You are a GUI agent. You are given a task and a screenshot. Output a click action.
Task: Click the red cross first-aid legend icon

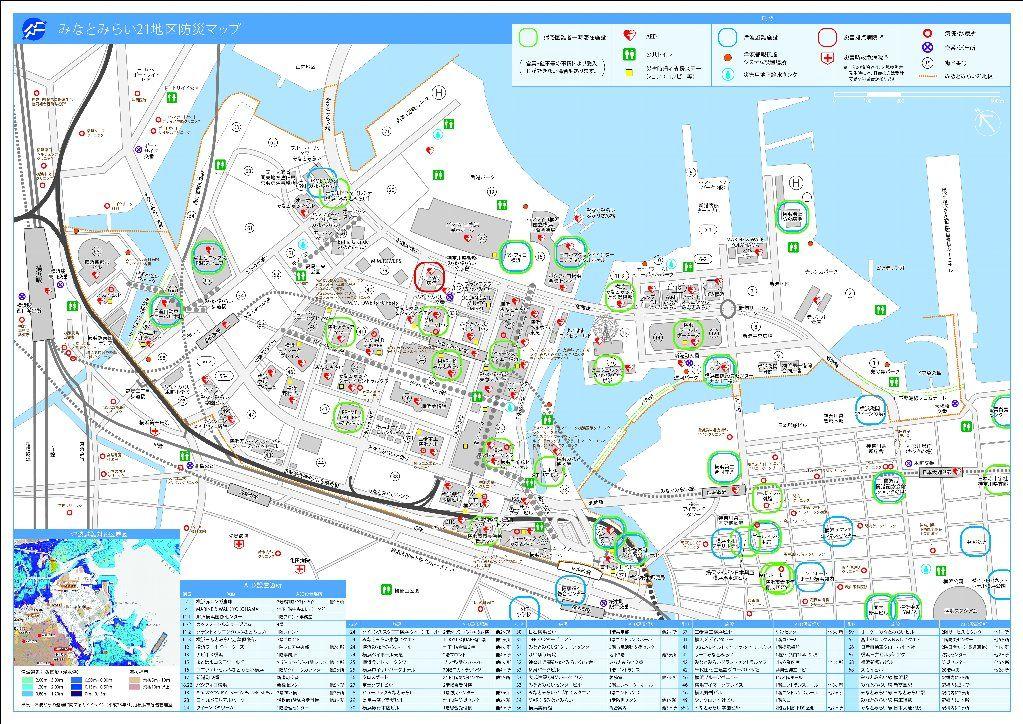826,60
